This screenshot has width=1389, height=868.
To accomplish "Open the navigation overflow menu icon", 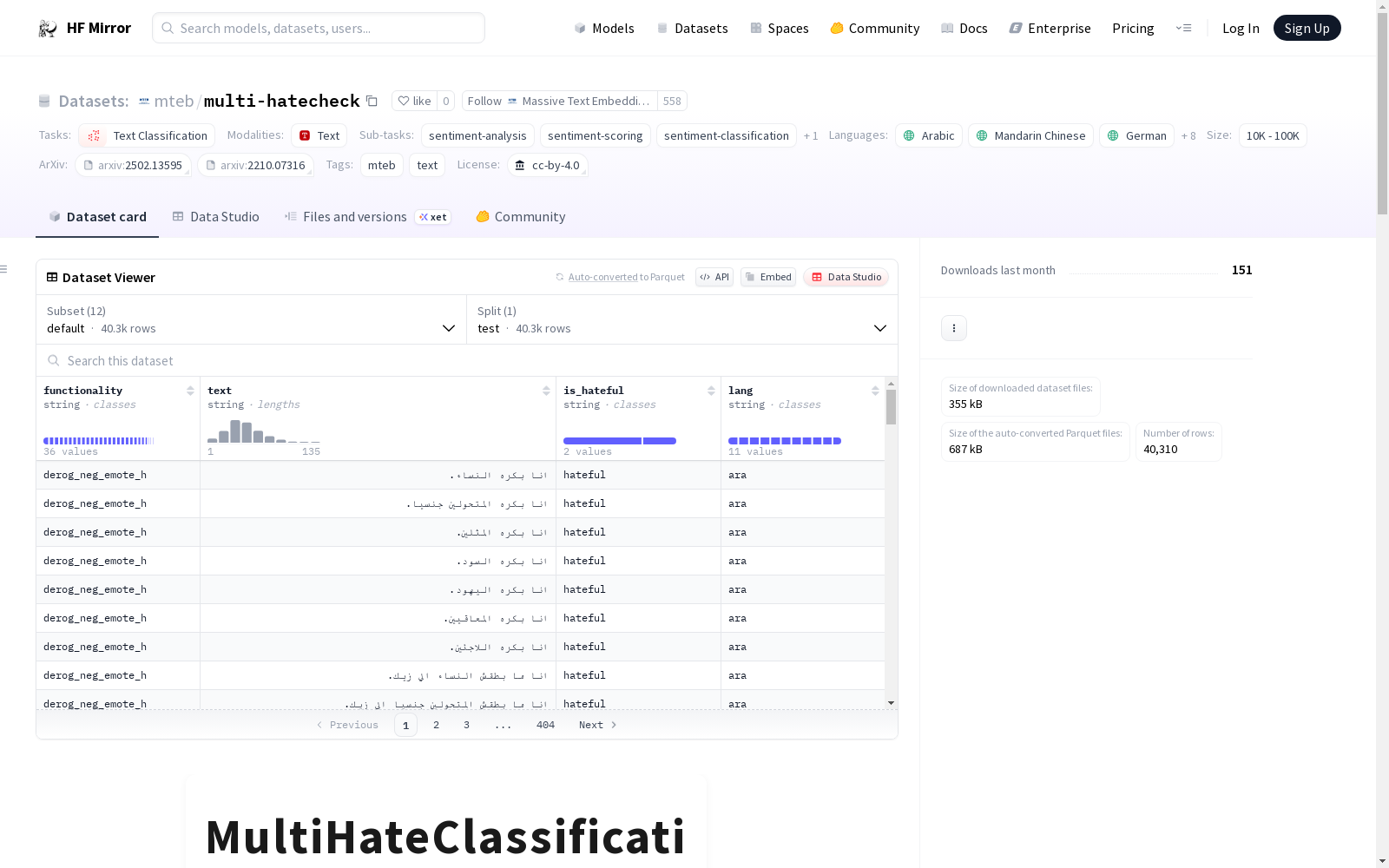I will (1183, 28).
